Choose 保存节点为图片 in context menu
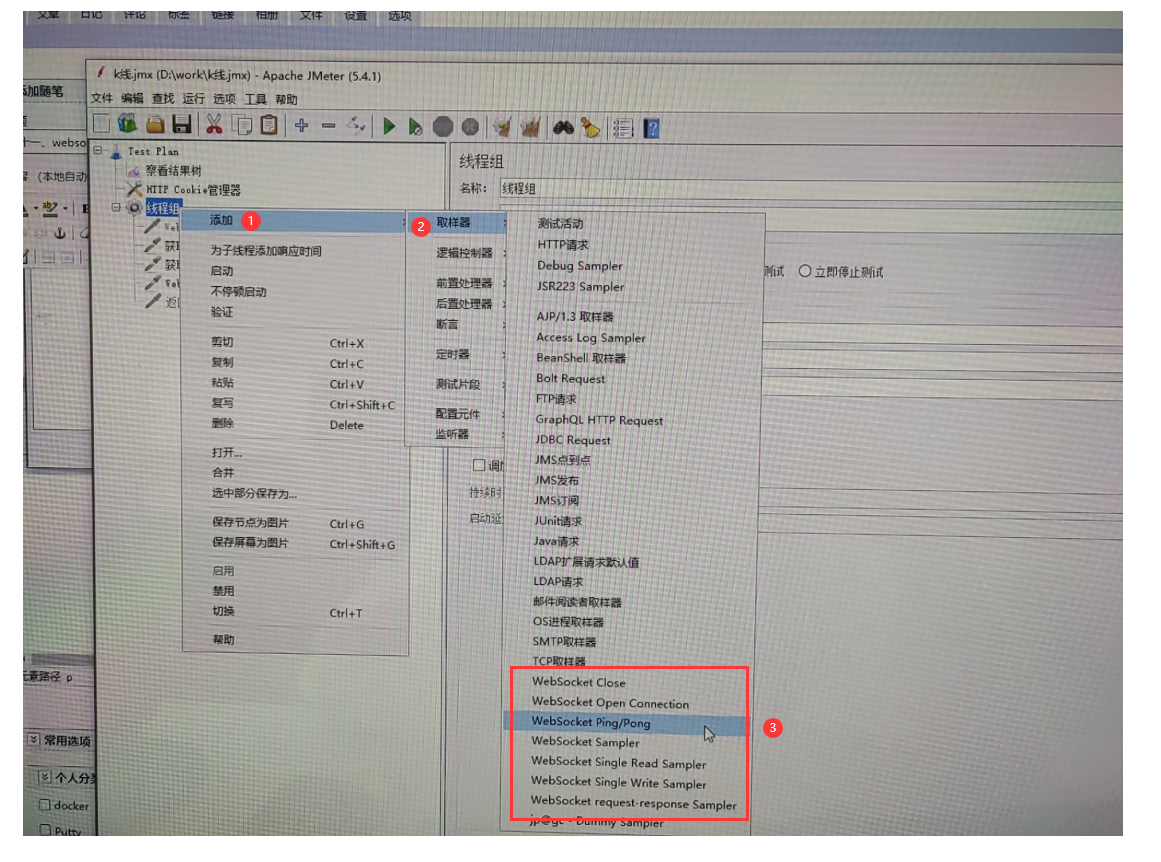The width and height of the screenshot is (1161, 862). click(250, 523)
